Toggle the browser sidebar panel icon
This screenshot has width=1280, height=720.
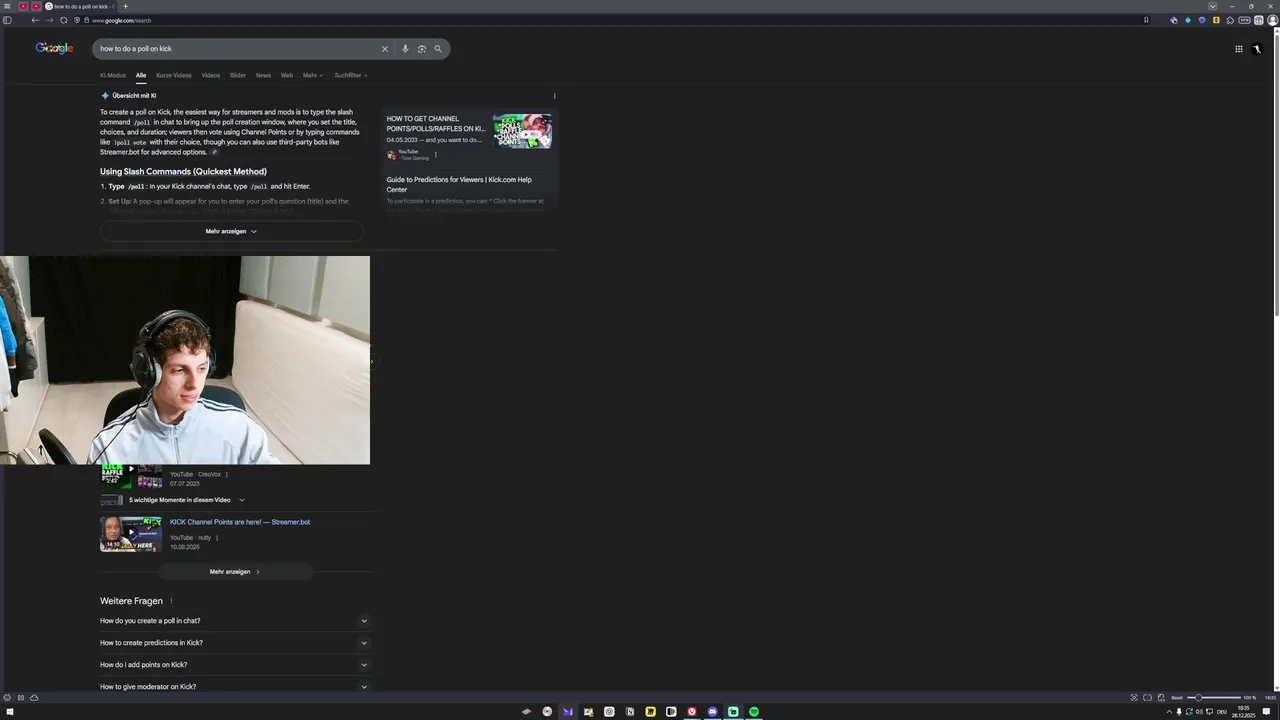7,20
